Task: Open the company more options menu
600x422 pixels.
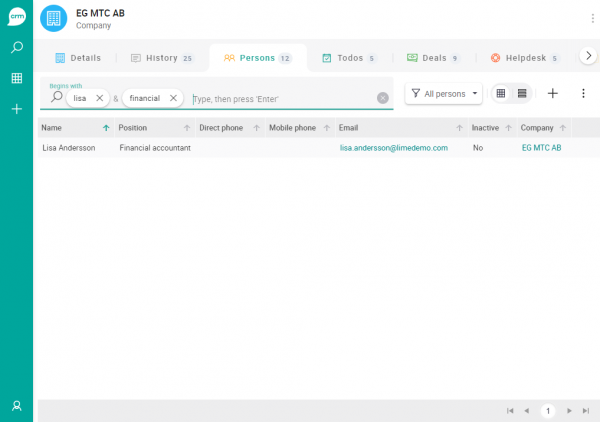Action: coord(592,18)
